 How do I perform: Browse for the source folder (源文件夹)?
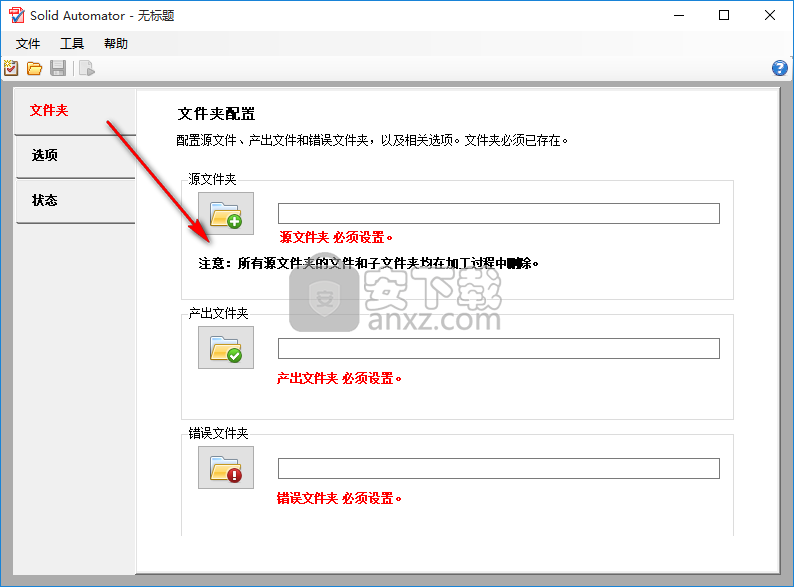coord(226,213)
